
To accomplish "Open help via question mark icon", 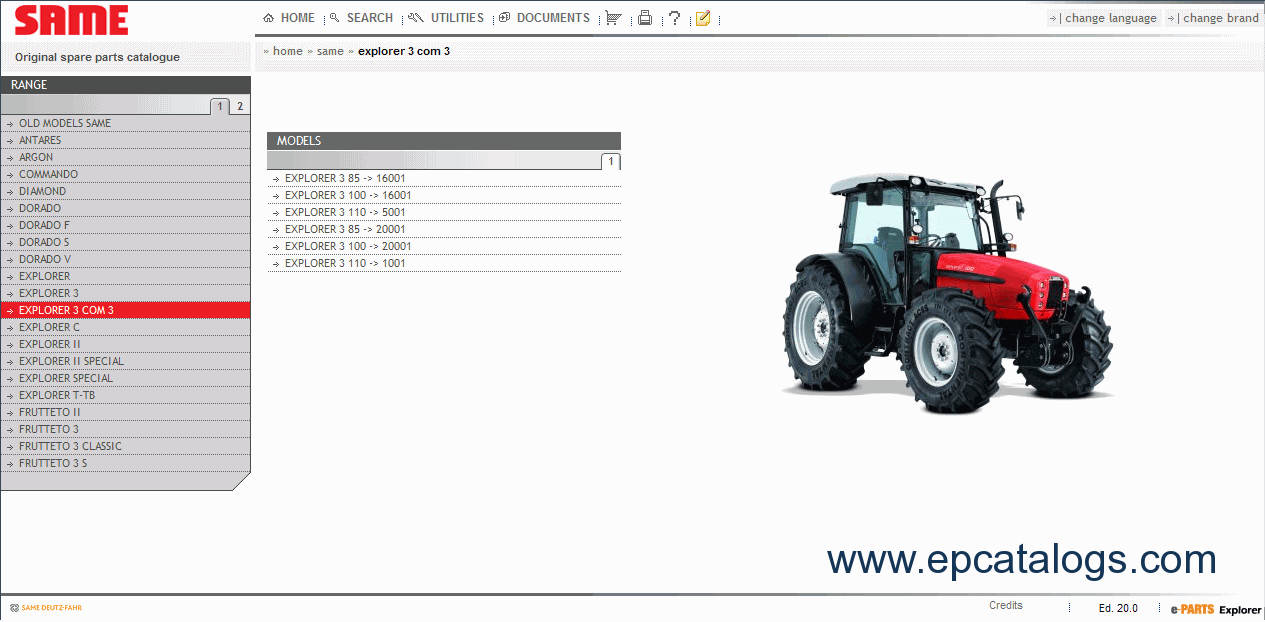I will pos(675,18).
